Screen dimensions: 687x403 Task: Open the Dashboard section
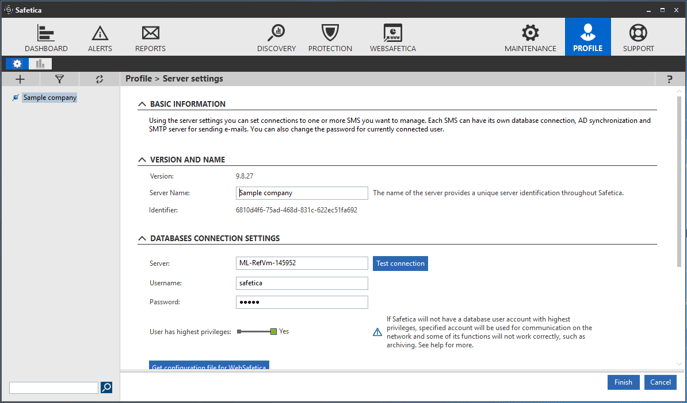(46, 38)
